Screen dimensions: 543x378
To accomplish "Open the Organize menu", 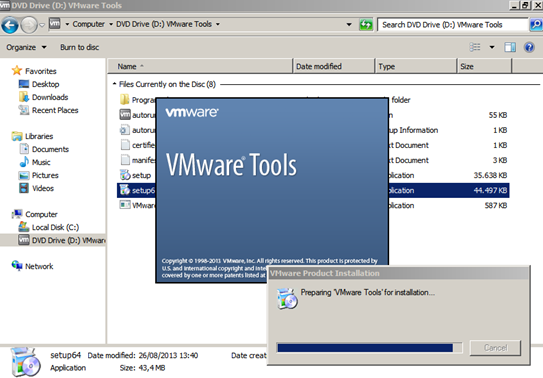I will click(x=26, y=47).
